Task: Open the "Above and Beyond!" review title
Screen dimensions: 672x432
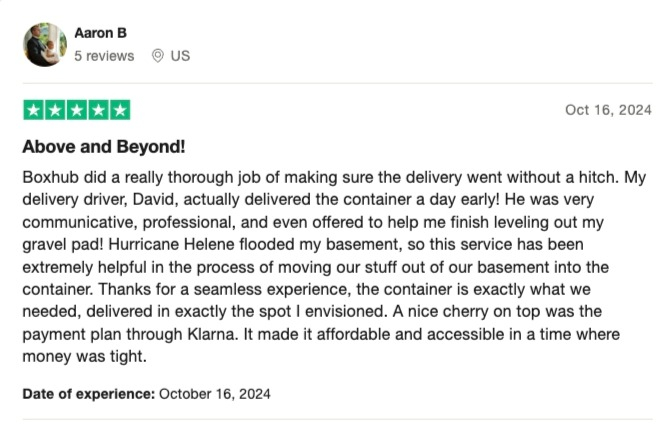Action: point(104,147)
